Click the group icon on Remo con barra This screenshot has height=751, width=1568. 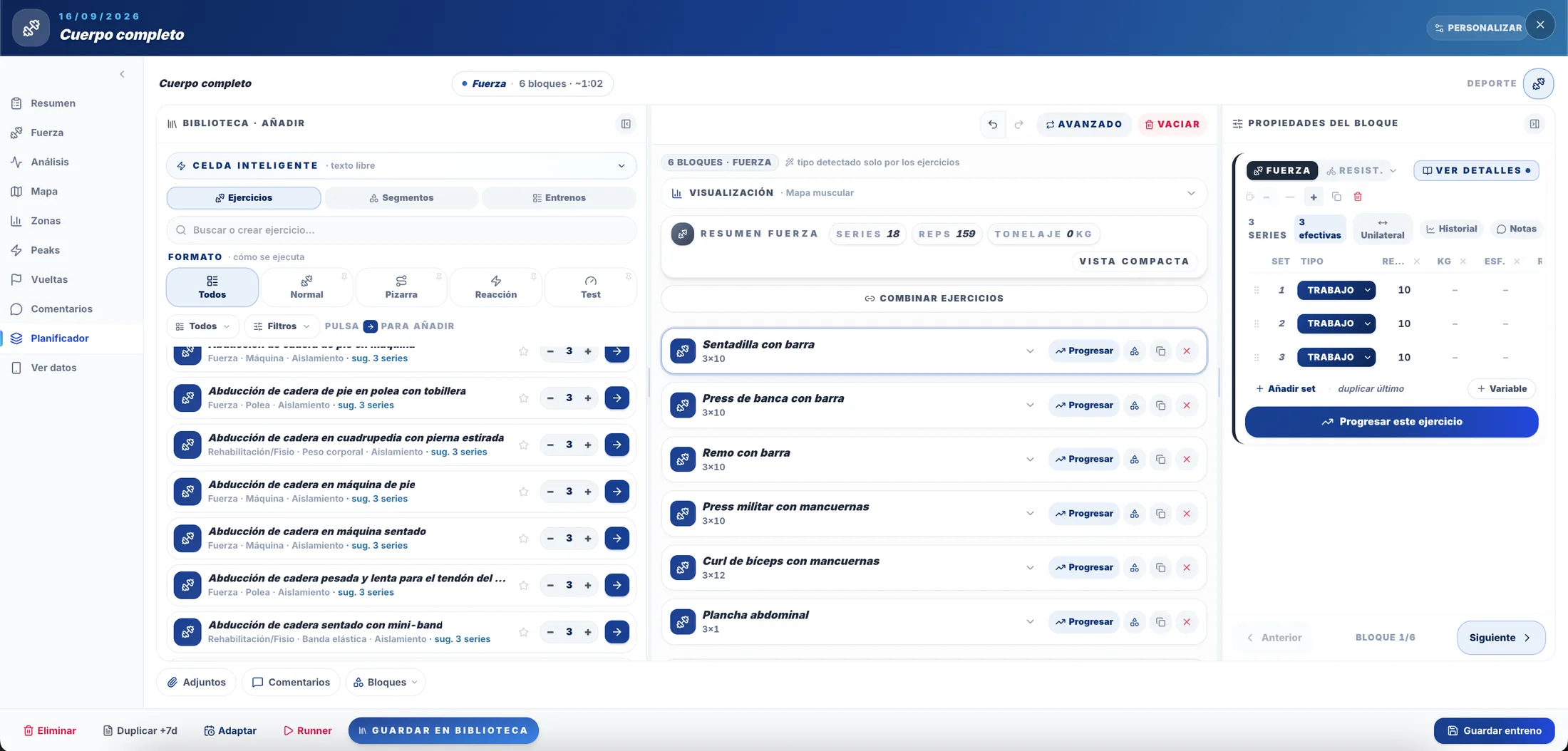click(1134, 460)
